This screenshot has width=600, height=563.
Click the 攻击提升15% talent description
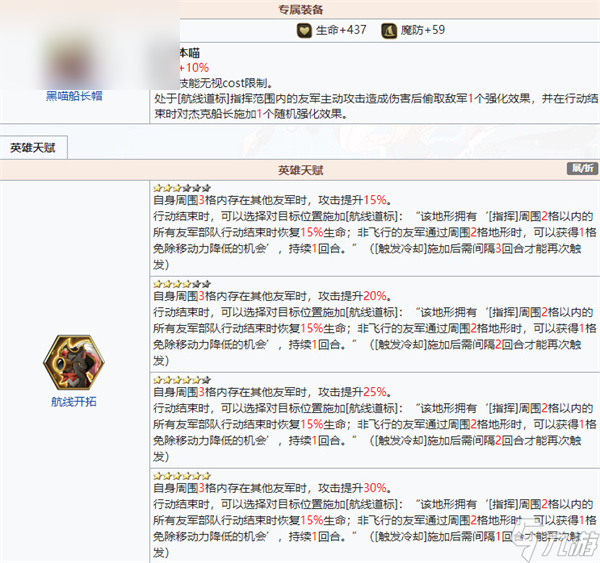point(270,200)
